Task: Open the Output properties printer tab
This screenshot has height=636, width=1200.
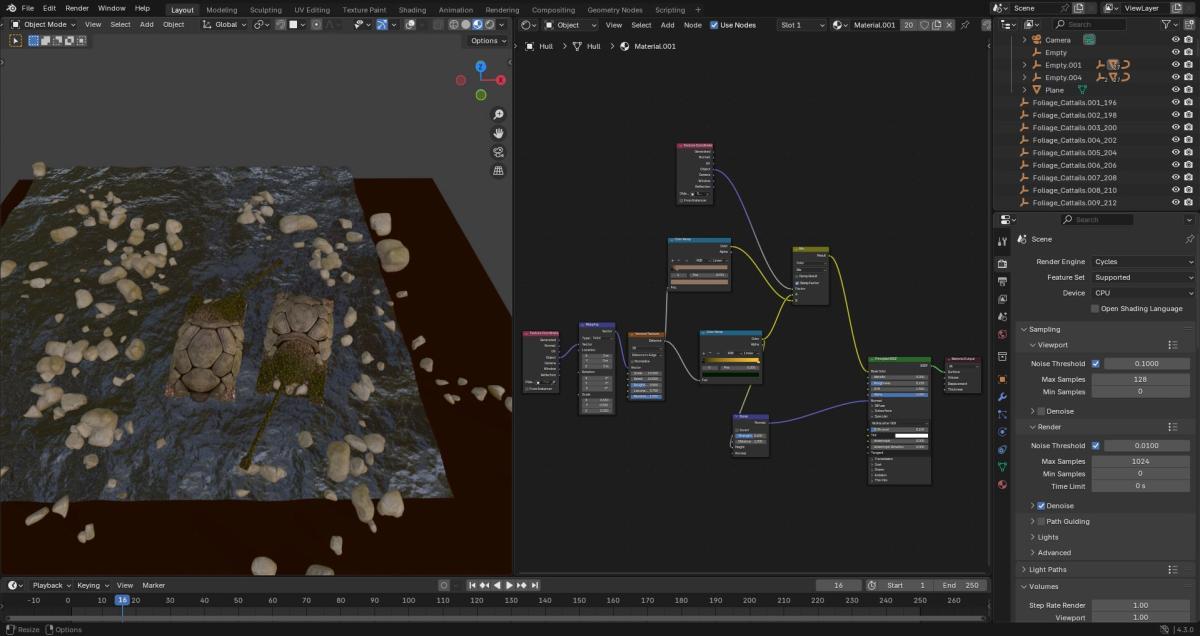Action: click(x=1002, y=281)
